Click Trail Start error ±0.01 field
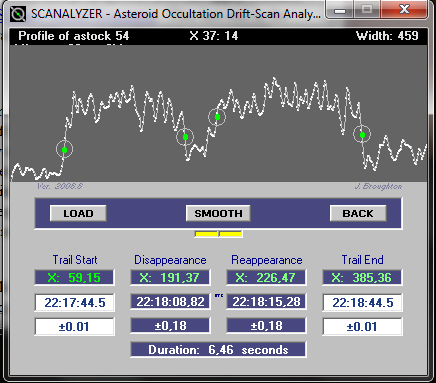The width and height of the screenshot is (436, 383). [74, 327]
